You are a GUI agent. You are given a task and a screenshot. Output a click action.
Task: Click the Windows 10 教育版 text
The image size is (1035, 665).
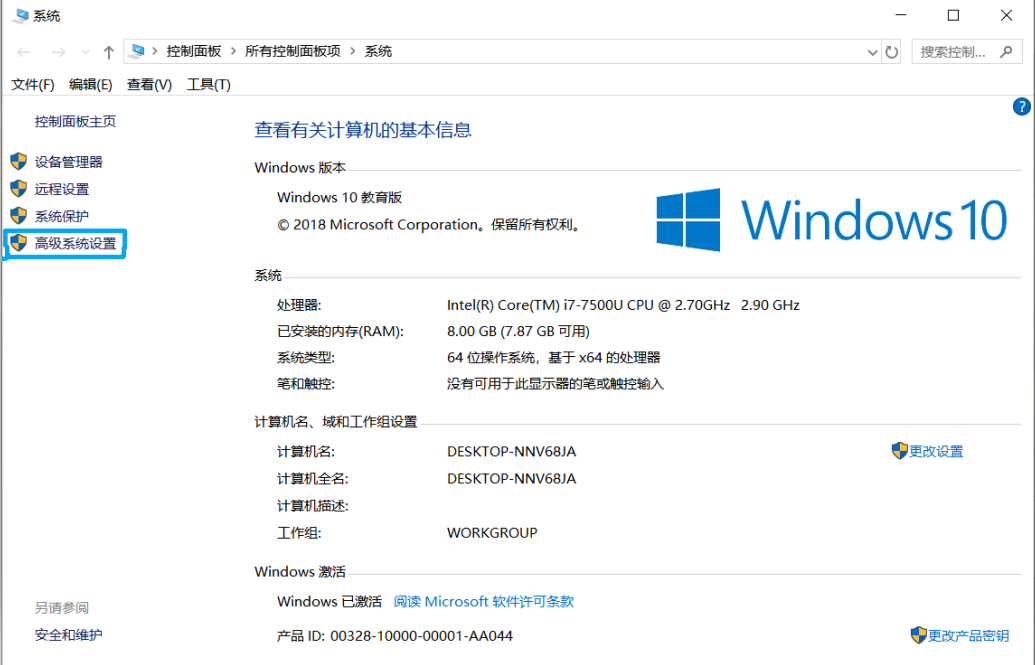click(x=339, y=197)
